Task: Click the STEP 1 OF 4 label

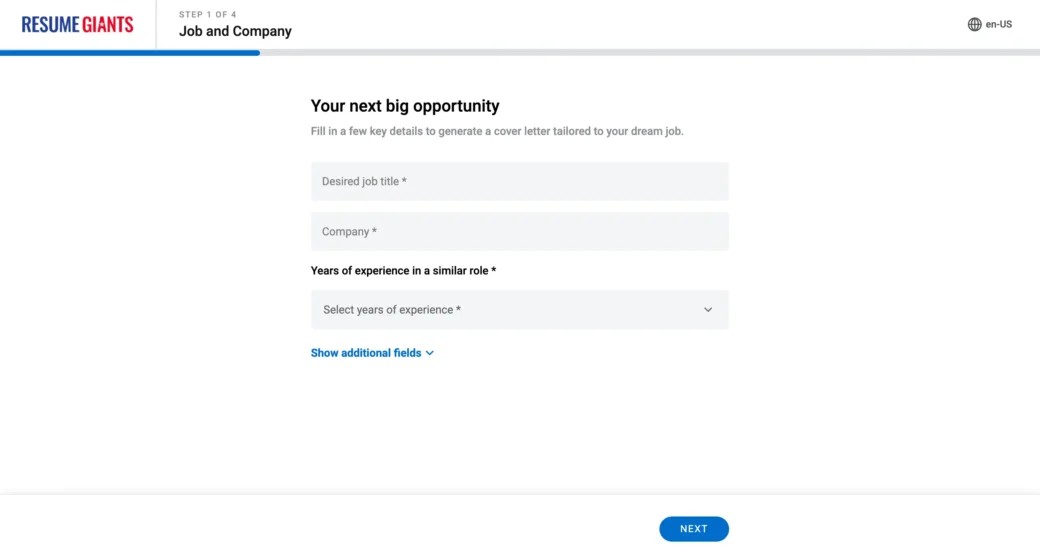Action: [208, 15]
